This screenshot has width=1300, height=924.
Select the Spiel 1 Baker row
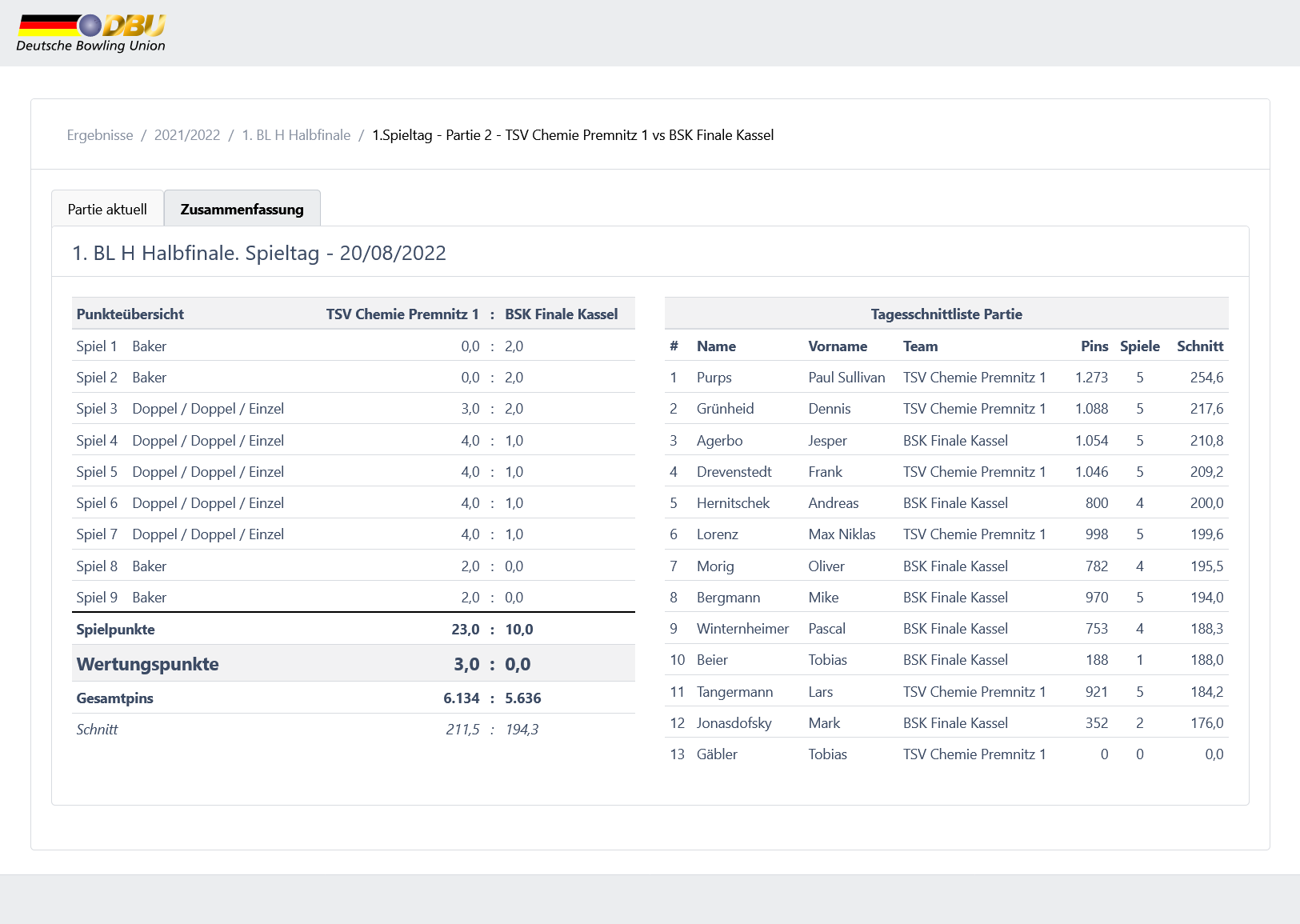click(x=354, y=346)
